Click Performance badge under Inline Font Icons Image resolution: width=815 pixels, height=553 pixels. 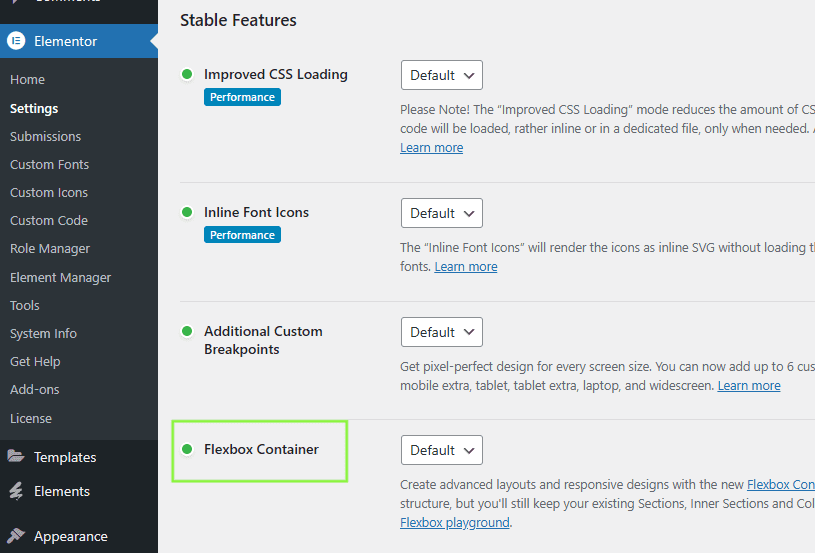[242, 235]
